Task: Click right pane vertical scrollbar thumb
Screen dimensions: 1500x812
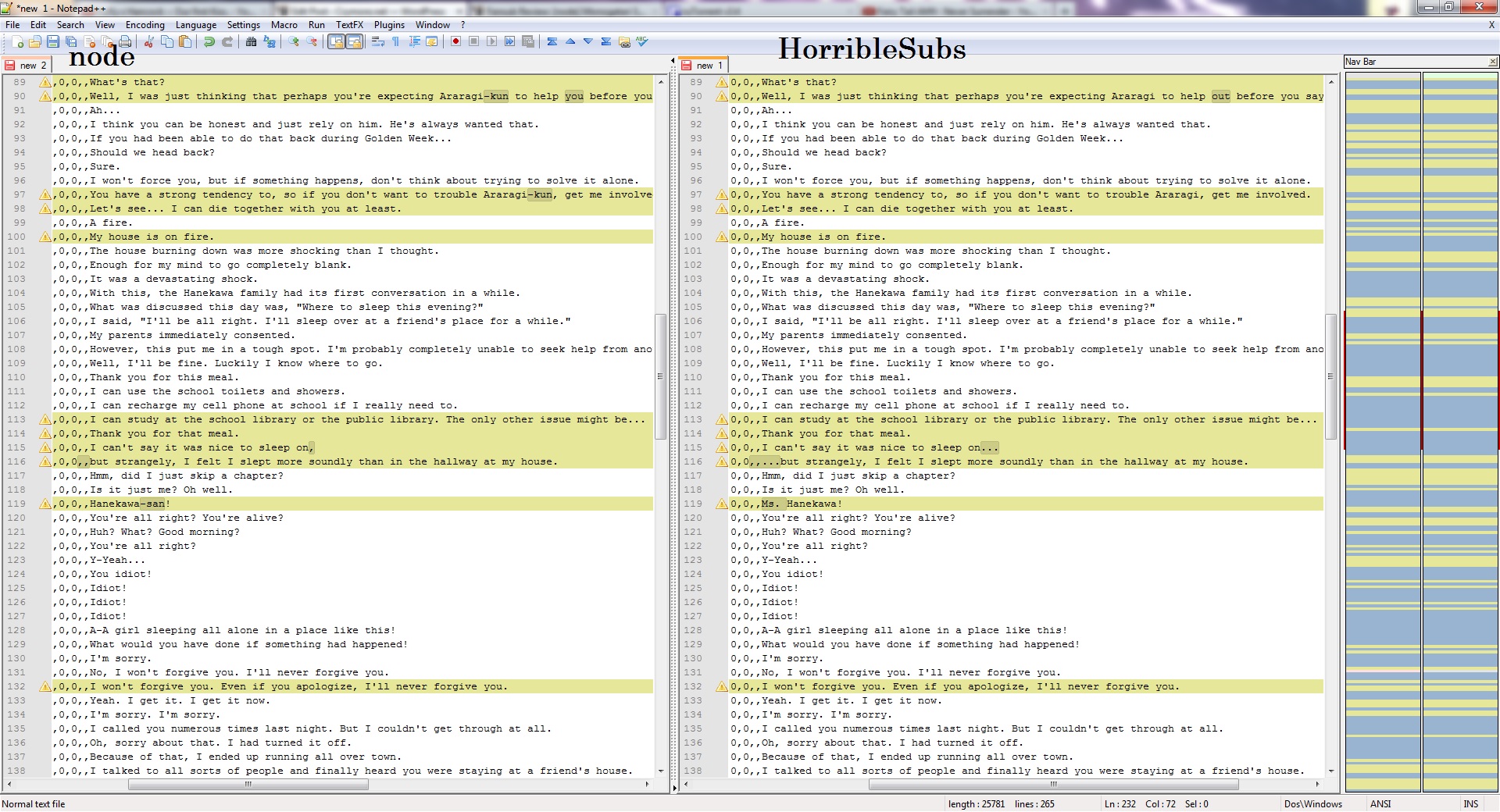Action: [x=1330, y=376]
